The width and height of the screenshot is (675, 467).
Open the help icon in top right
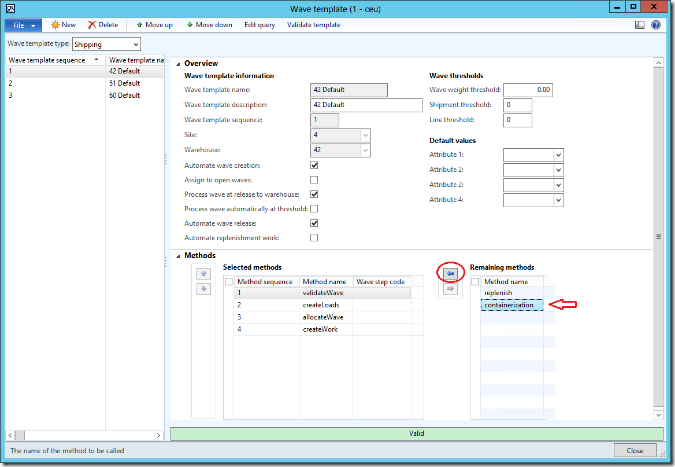pyautogui.click(x=656, y=24)
